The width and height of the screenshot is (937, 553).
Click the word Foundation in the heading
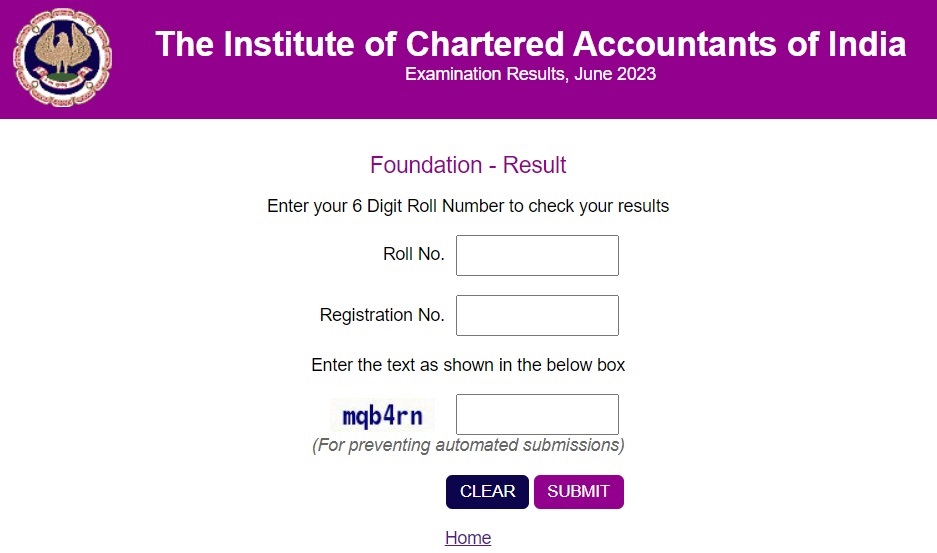(426, 165)
